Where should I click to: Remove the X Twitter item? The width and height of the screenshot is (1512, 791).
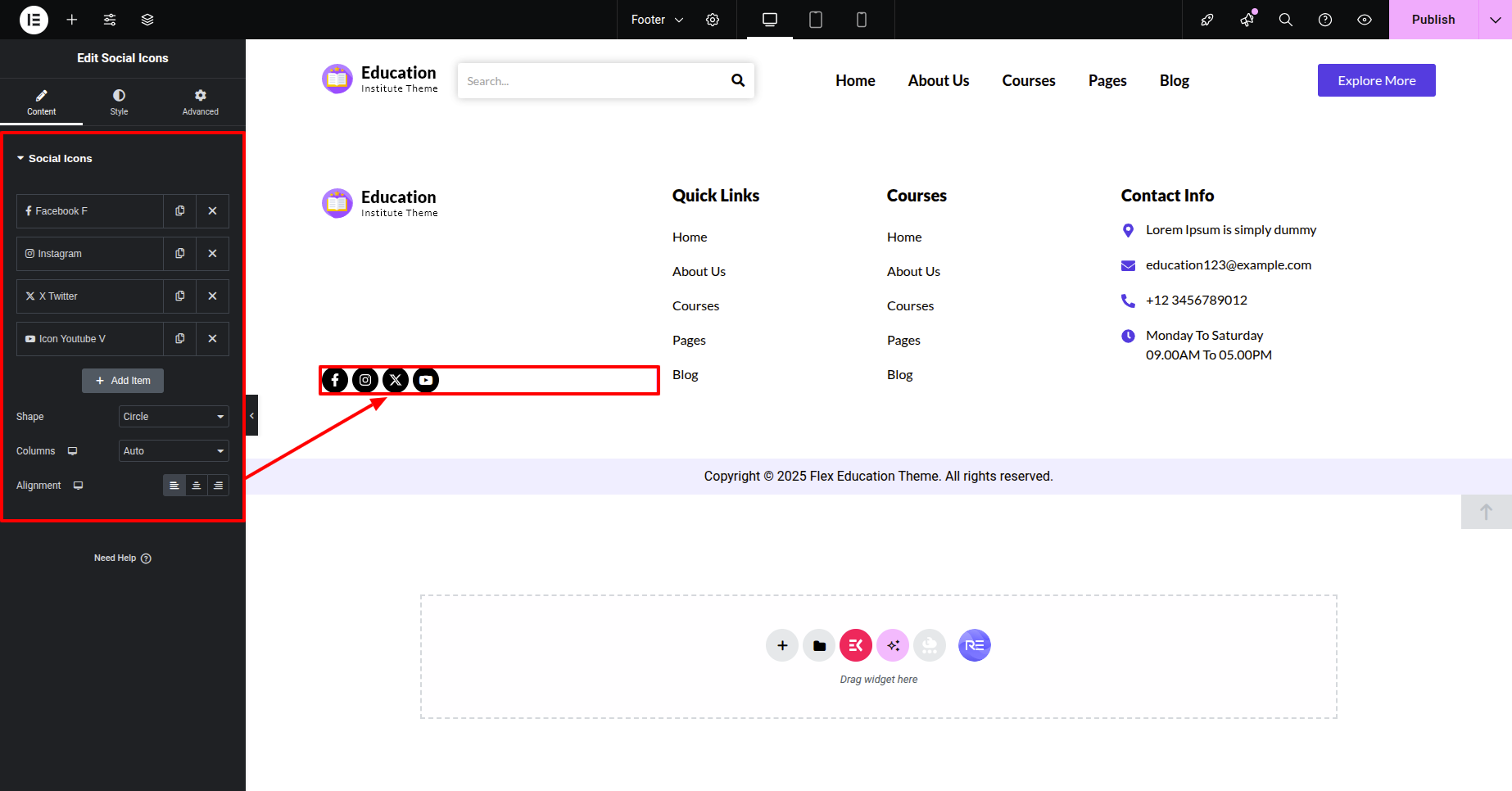212,296
